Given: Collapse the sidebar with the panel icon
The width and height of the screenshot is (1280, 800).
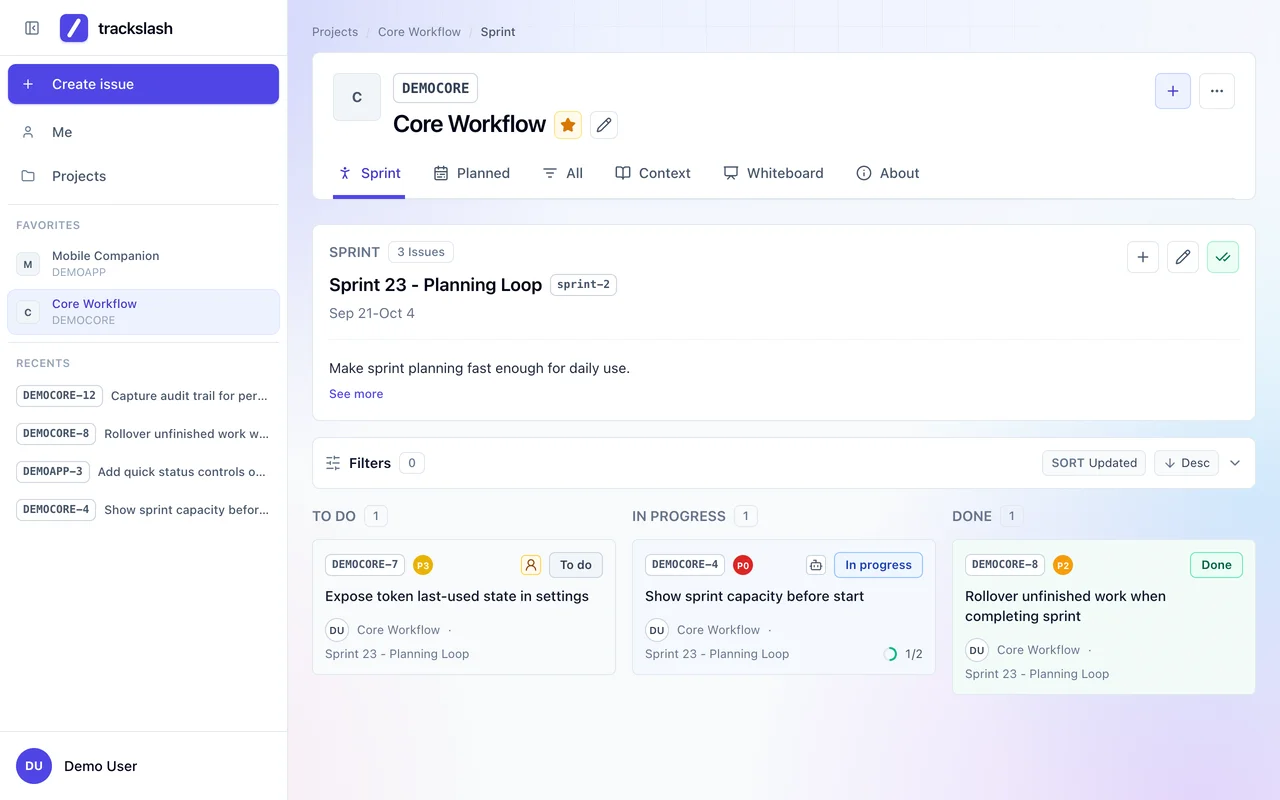Looking at the screenshot, I should click(32, 28).
